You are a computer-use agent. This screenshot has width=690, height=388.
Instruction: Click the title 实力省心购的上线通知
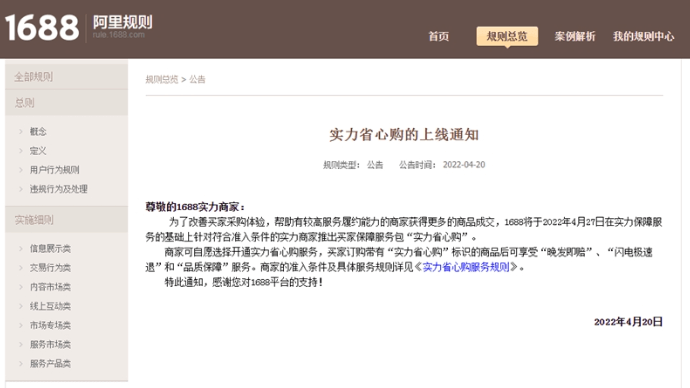tap(404, 135)
